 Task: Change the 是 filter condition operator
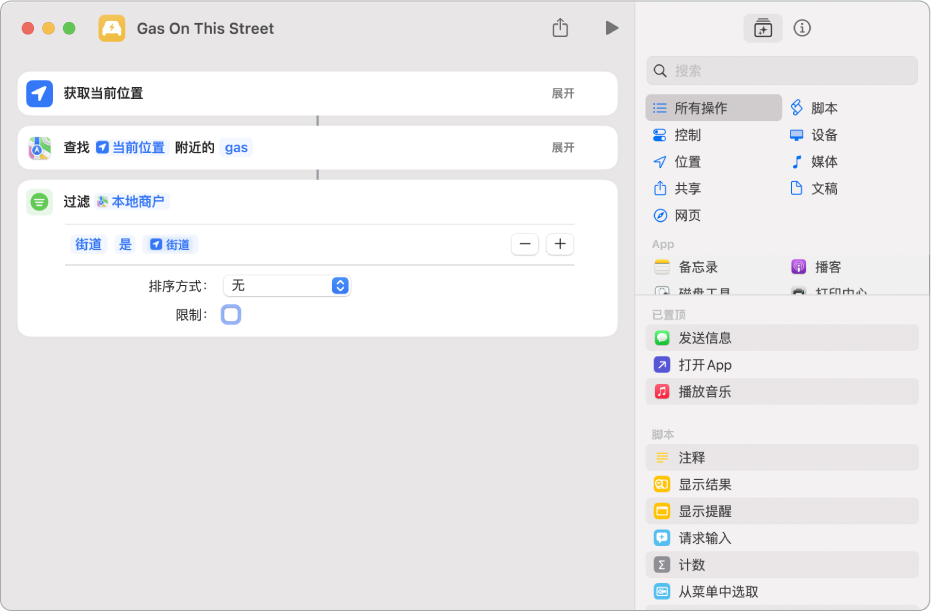pos(125,244)
